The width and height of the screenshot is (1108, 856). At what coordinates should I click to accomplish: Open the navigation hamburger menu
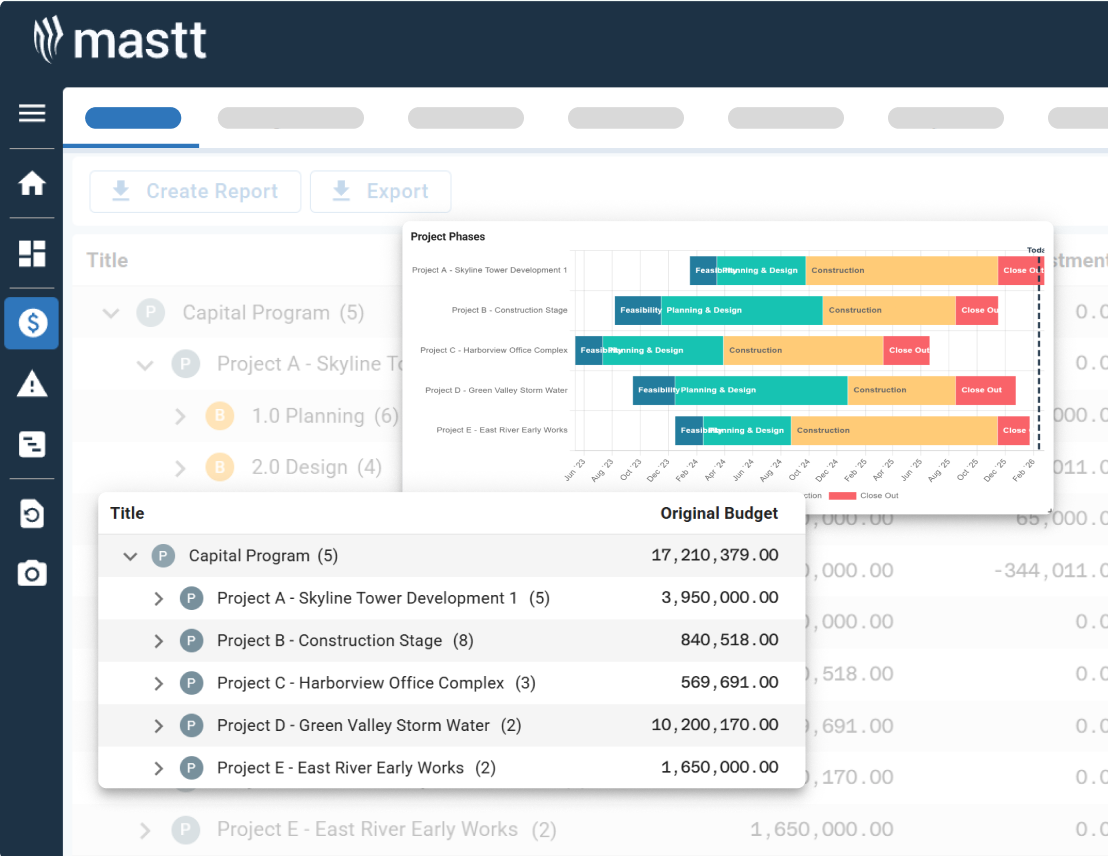click(31, 113)
